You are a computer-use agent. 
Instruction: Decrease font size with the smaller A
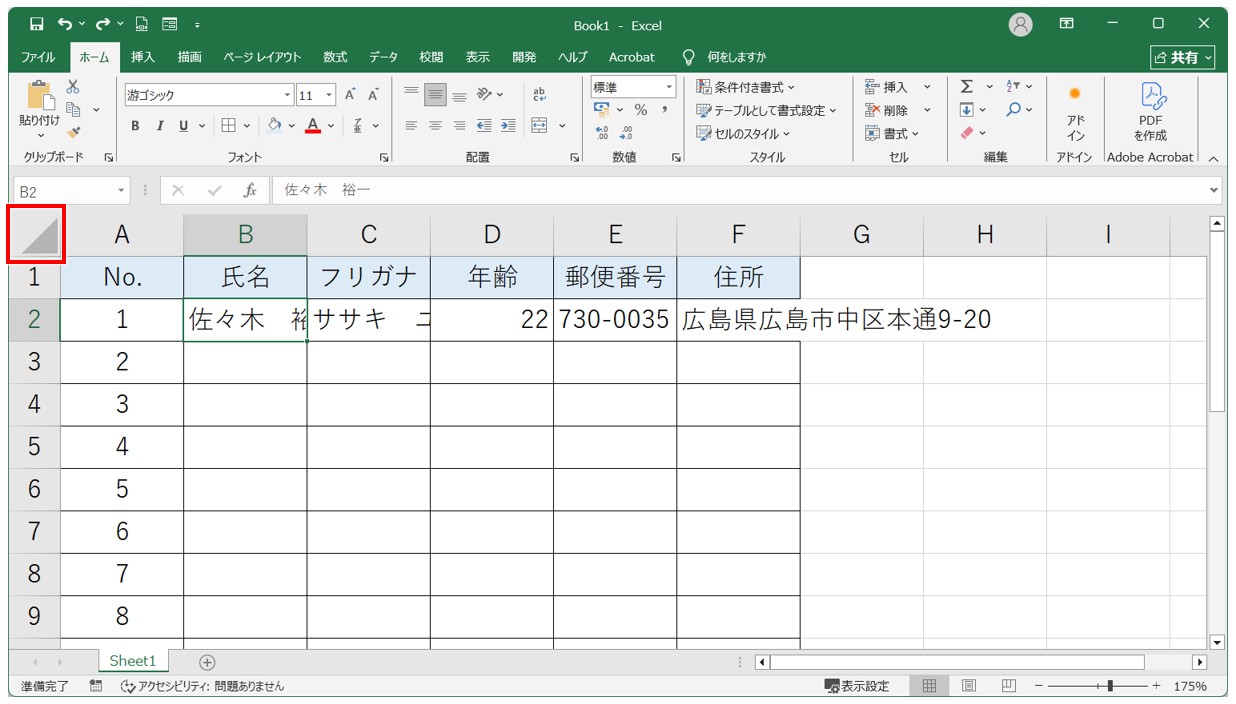tap(374, 95)
